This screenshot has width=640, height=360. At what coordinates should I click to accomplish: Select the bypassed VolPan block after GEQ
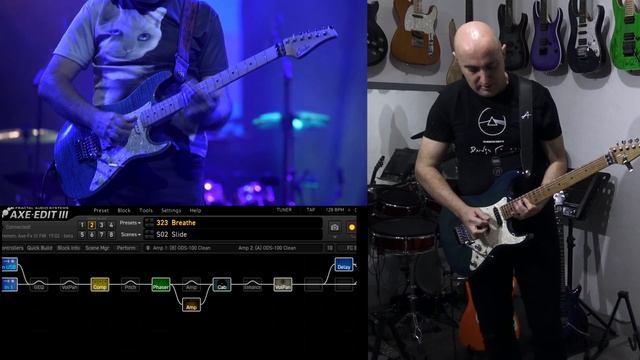pos(69,284)
